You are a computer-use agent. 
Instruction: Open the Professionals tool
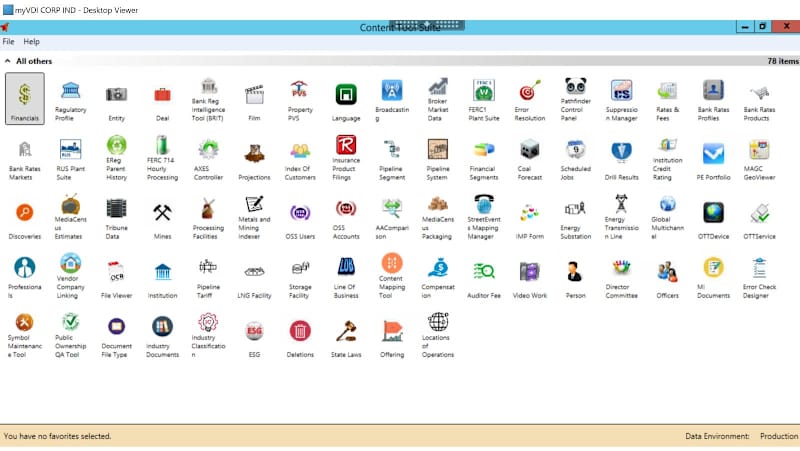24,279
